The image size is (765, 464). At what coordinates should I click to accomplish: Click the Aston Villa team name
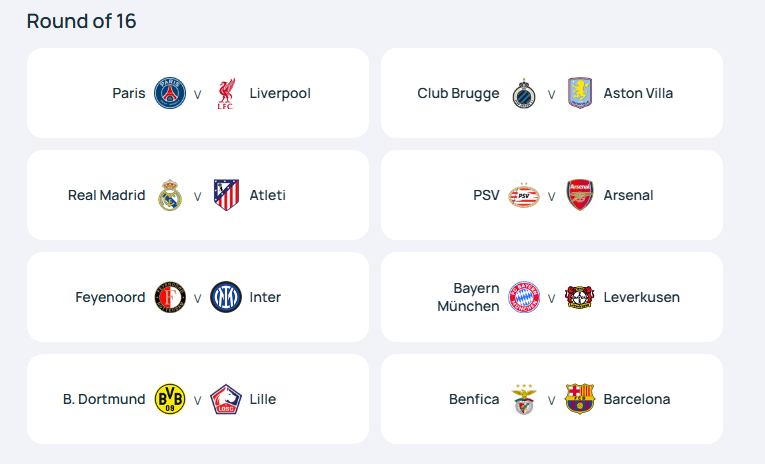tap(638, 93)
